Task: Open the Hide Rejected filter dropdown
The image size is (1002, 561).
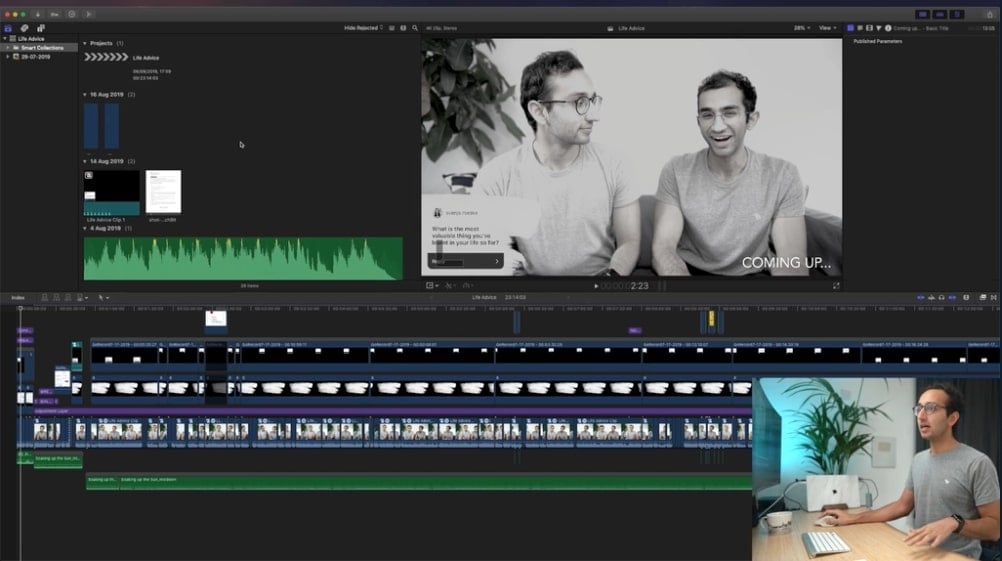Action: [x=363, y=28]
